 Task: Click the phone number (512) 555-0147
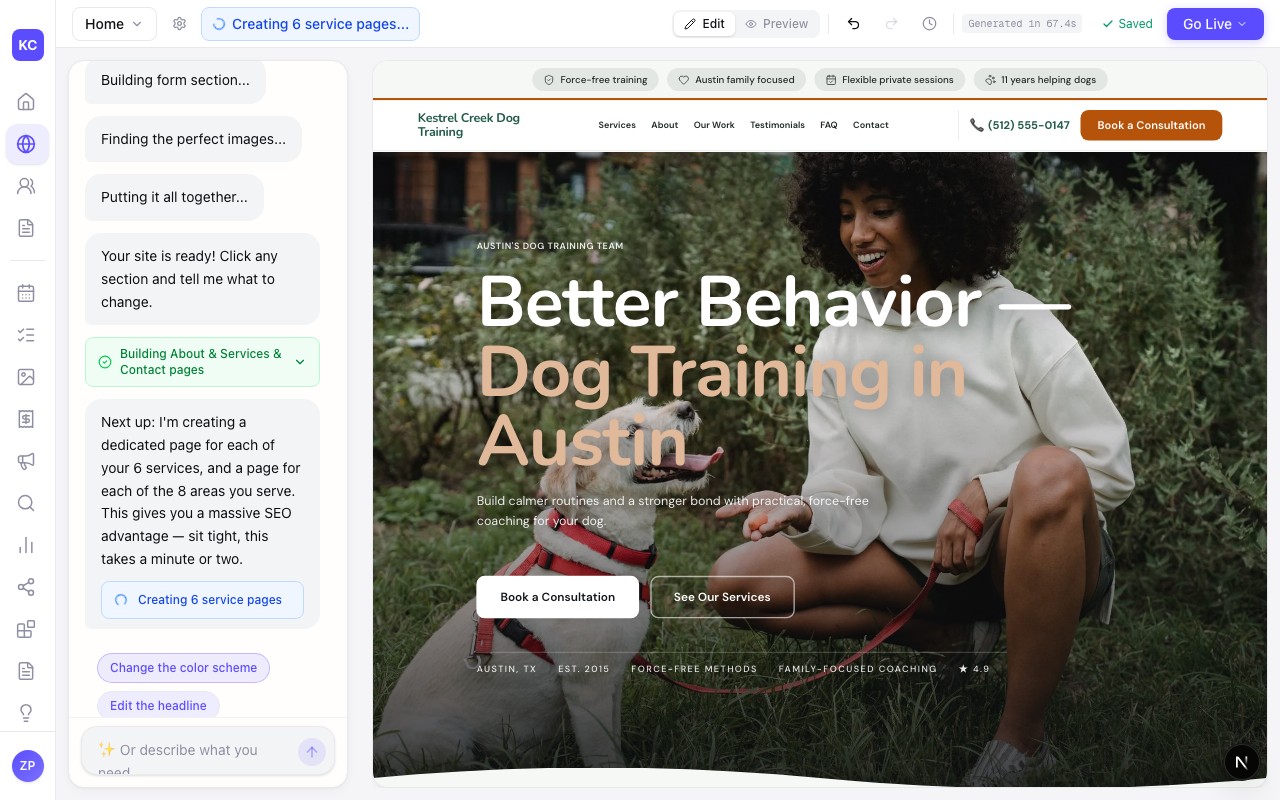[x=1020, y=125]
